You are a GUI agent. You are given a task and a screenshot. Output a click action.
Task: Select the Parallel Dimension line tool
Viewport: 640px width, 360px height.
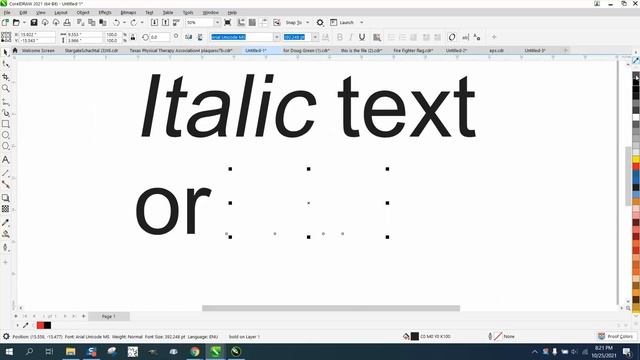[x=6, y=173]
